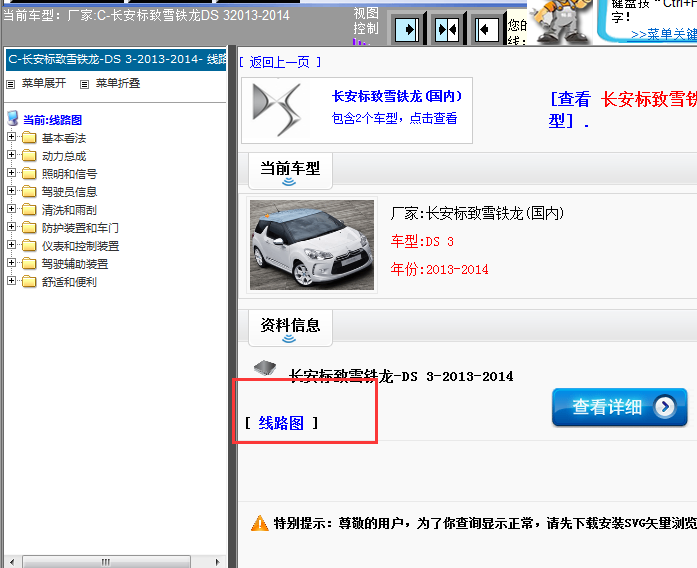Expand the 照明和信号 tree node
This screenshot has width=697, height=568.
[12, 172]
